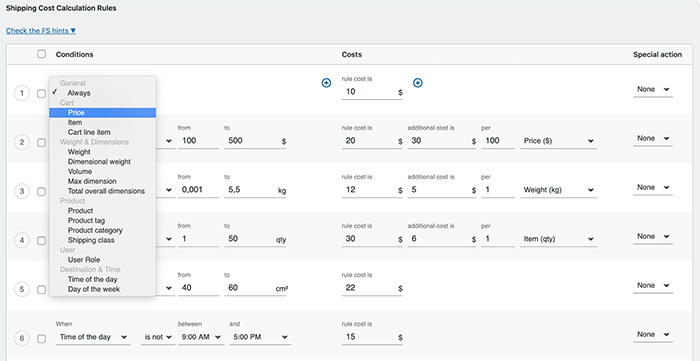
Task: Open the Check the FS hints link
Action: coord(41,31)
